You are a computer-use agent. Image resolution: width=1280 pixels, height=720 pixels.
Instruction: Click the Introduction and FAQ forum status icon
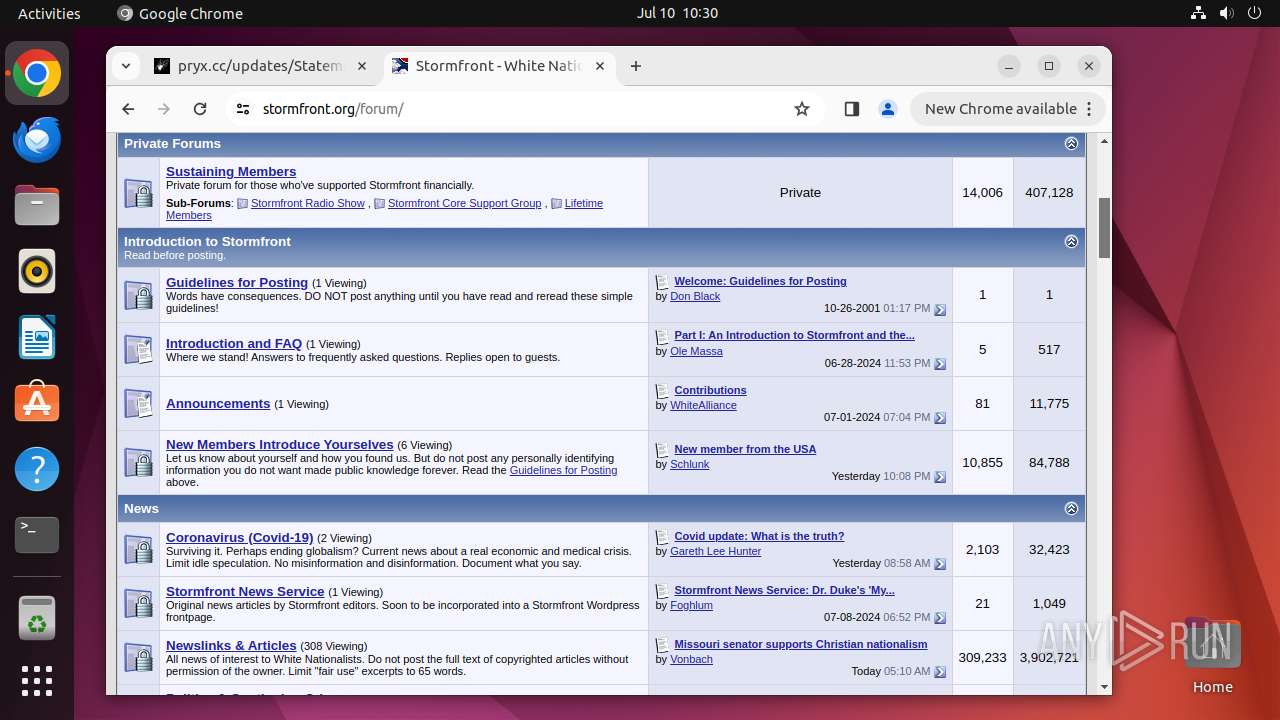coord(138,349)
